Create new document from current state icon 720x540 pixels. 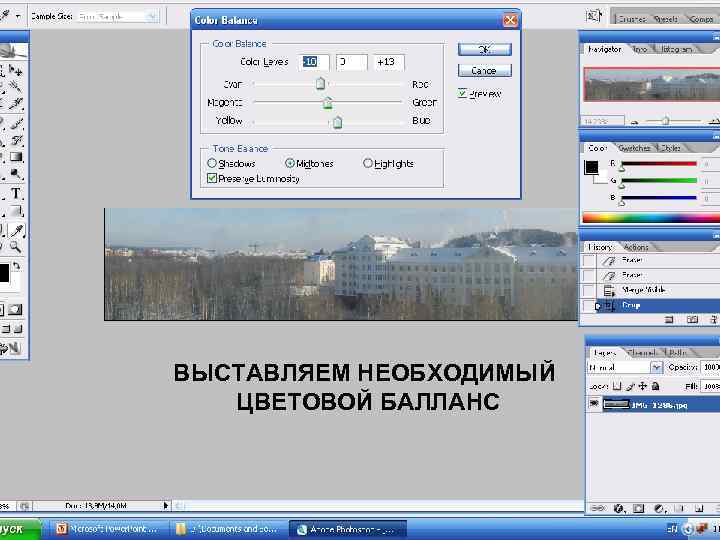click(x=669, y=320)
